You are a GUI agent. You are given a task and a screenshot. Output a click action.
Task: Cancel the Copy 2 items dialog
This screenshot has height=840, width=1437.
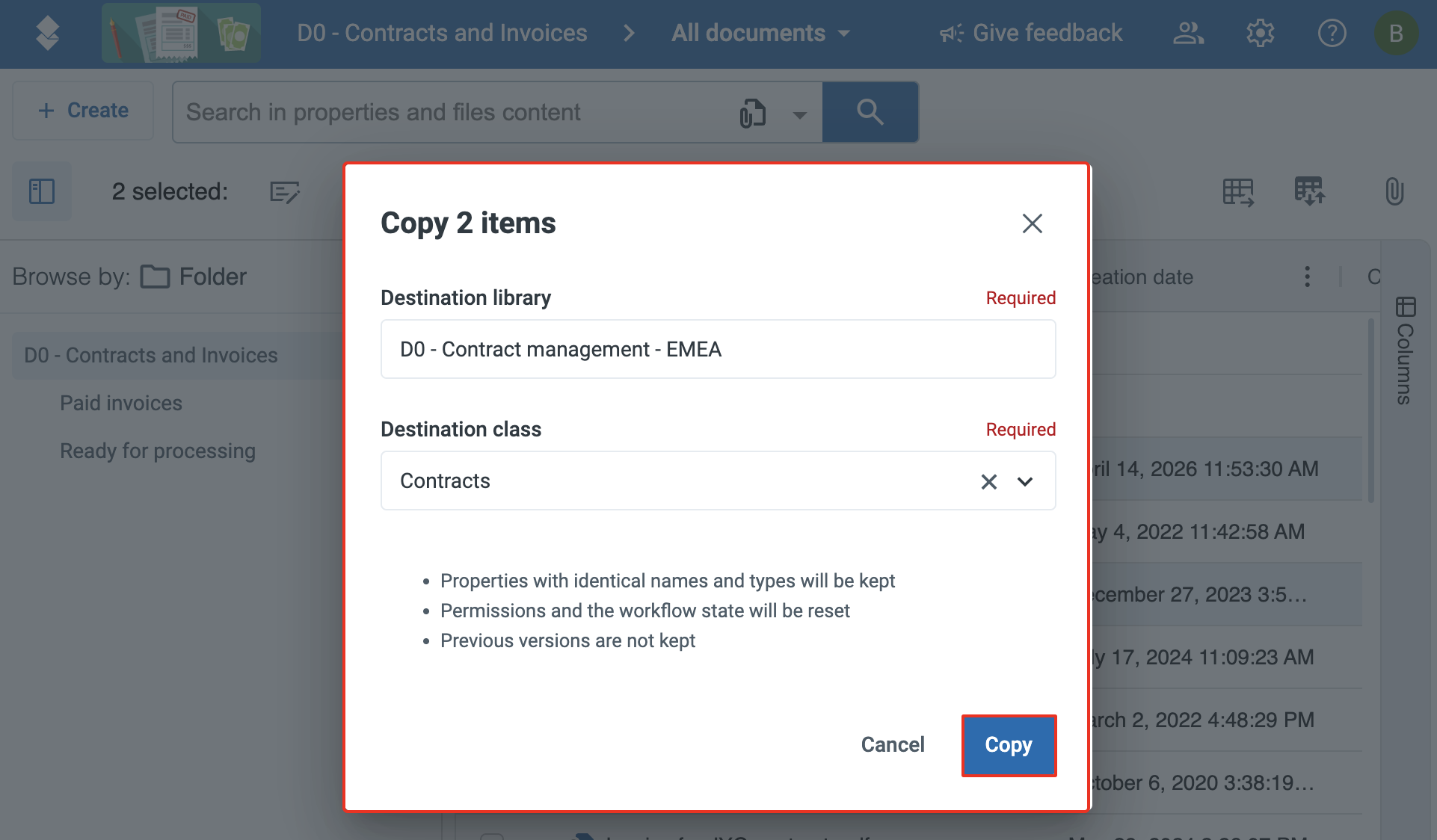point(893,745)
